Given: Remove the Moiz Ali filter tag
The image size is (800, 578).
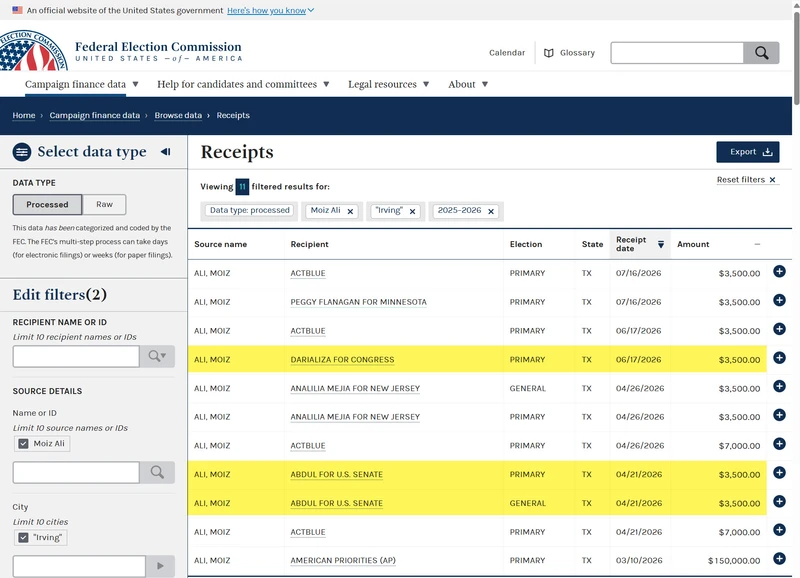Looking at the screenshot, I should pos(351,211).
